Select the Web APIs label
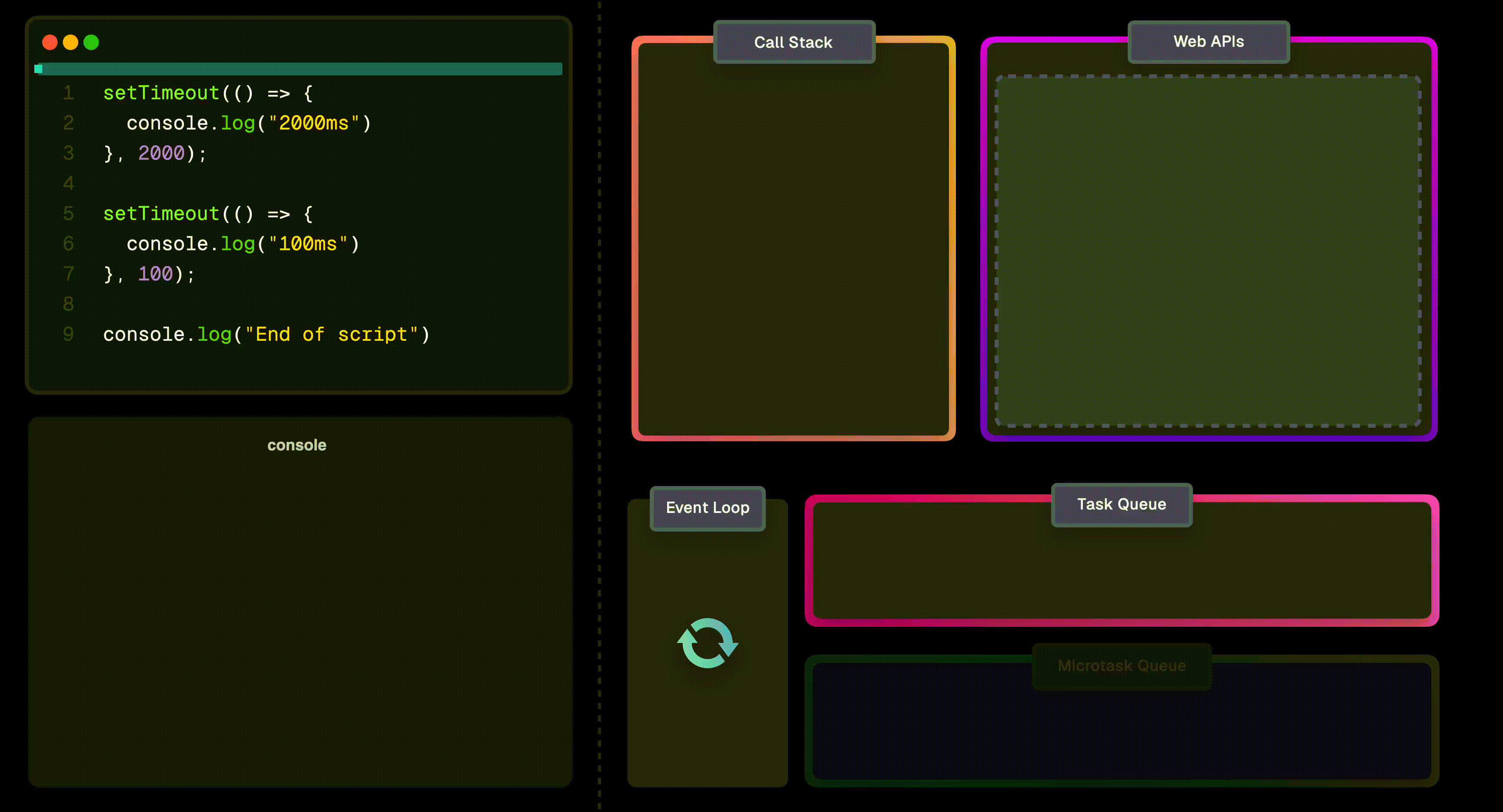 tap(1208, 41)
